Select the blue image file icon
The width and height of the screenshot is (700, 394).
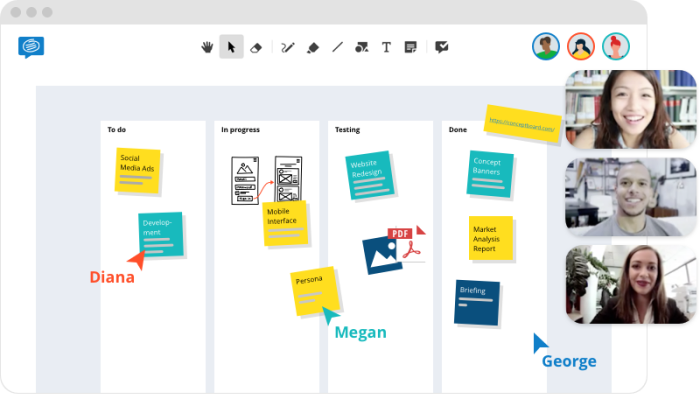[x=381, y=255]
